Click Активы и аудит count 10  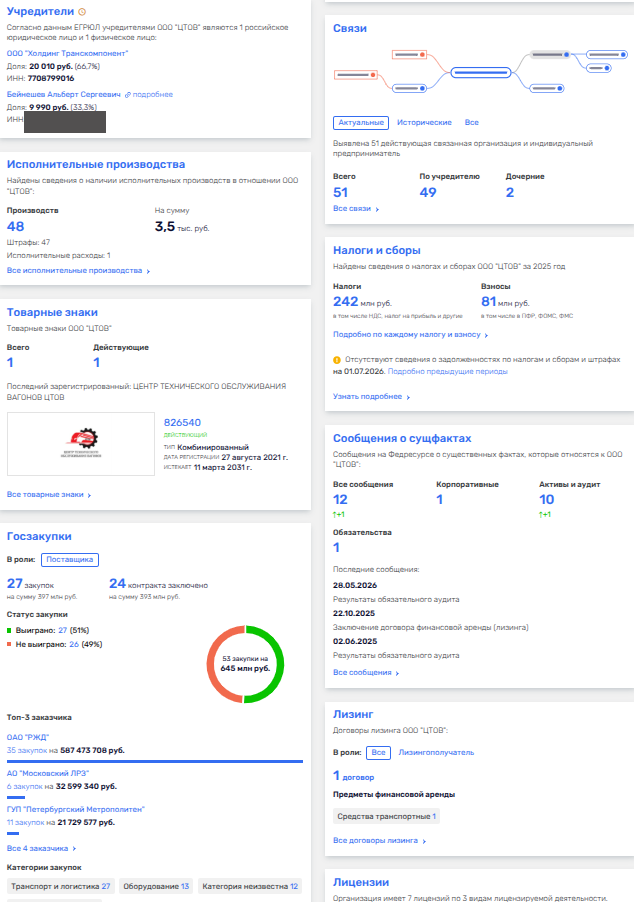(547, 499)
